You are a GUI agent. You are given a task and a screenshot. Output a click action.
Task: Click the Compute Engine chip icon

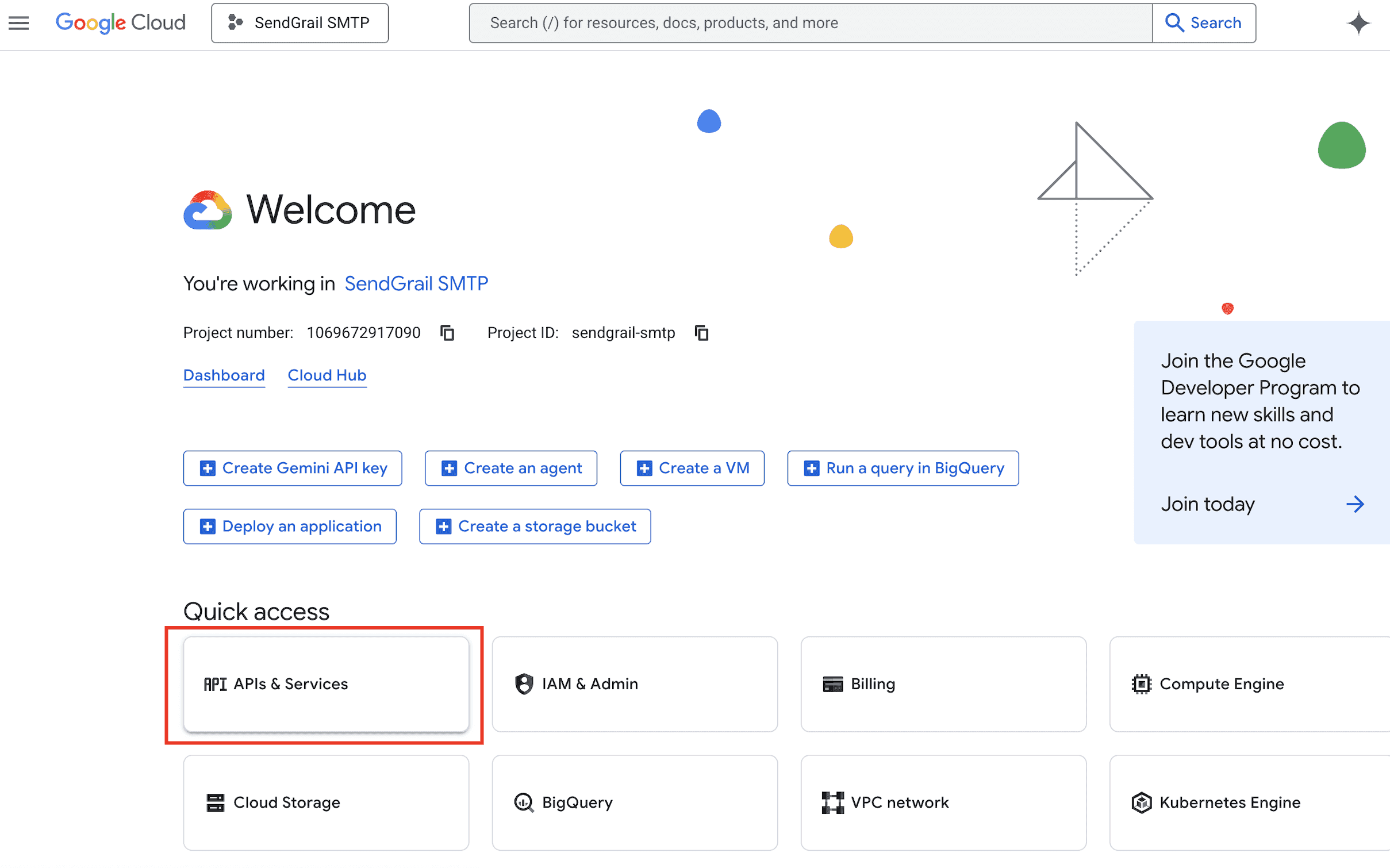(x=1141, y=684)
